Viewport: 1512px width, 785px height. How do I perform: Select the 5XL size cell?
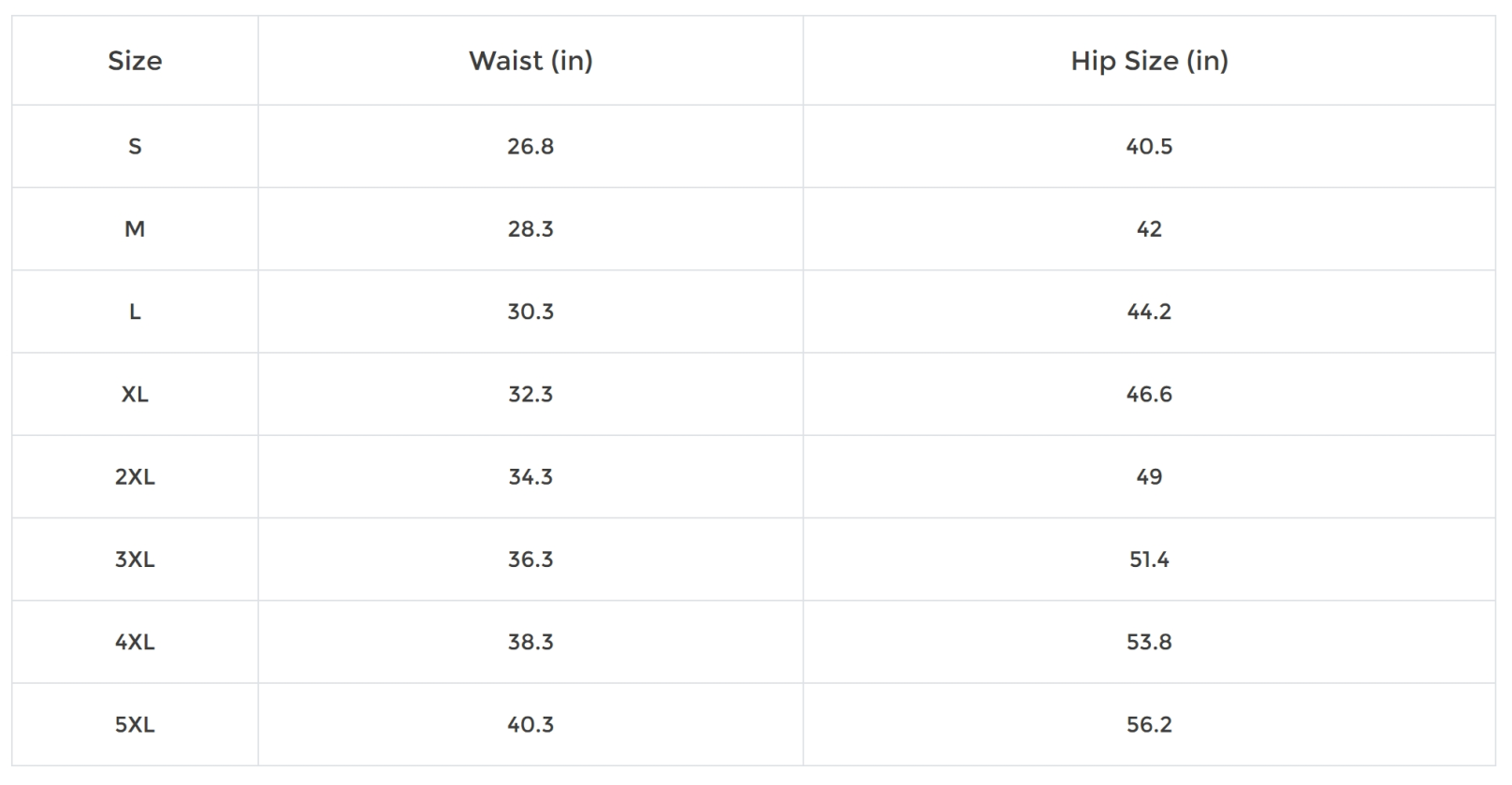pos(135,724)
